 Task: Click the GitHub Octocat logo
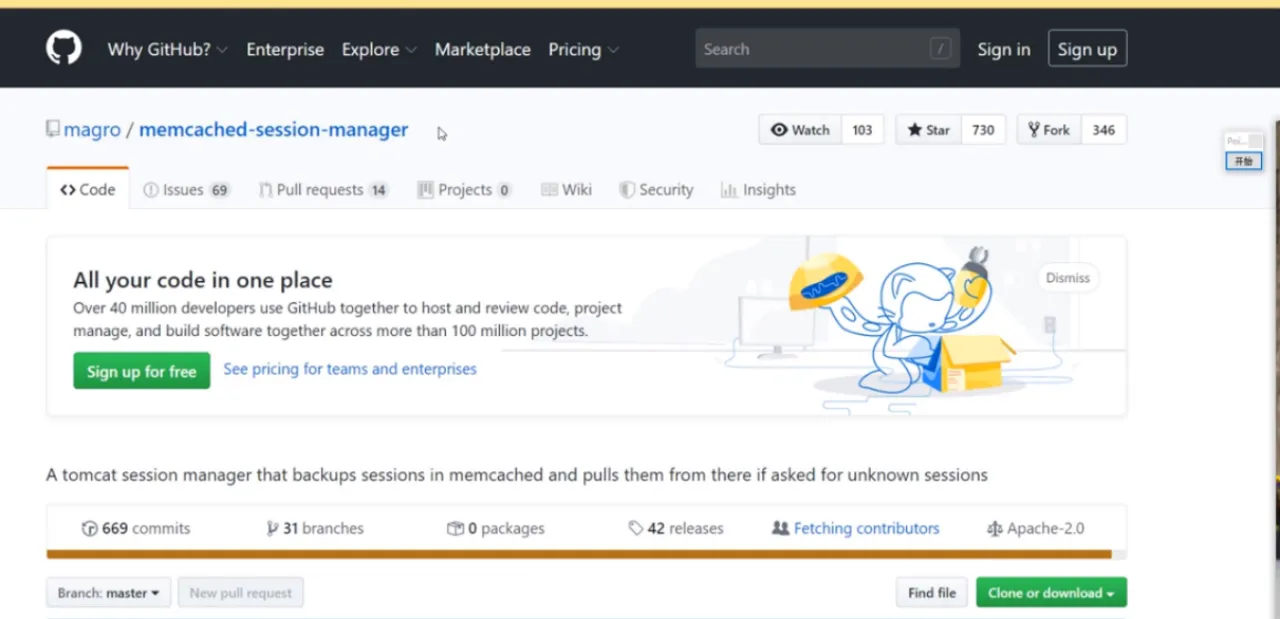64,48
